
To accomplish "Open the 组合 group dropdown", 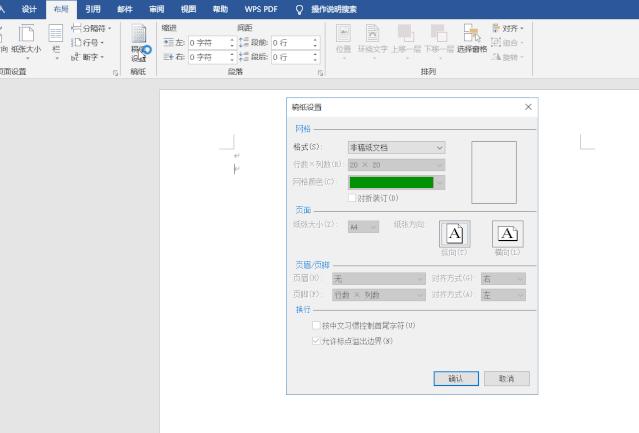I will [x=507, y=42].
